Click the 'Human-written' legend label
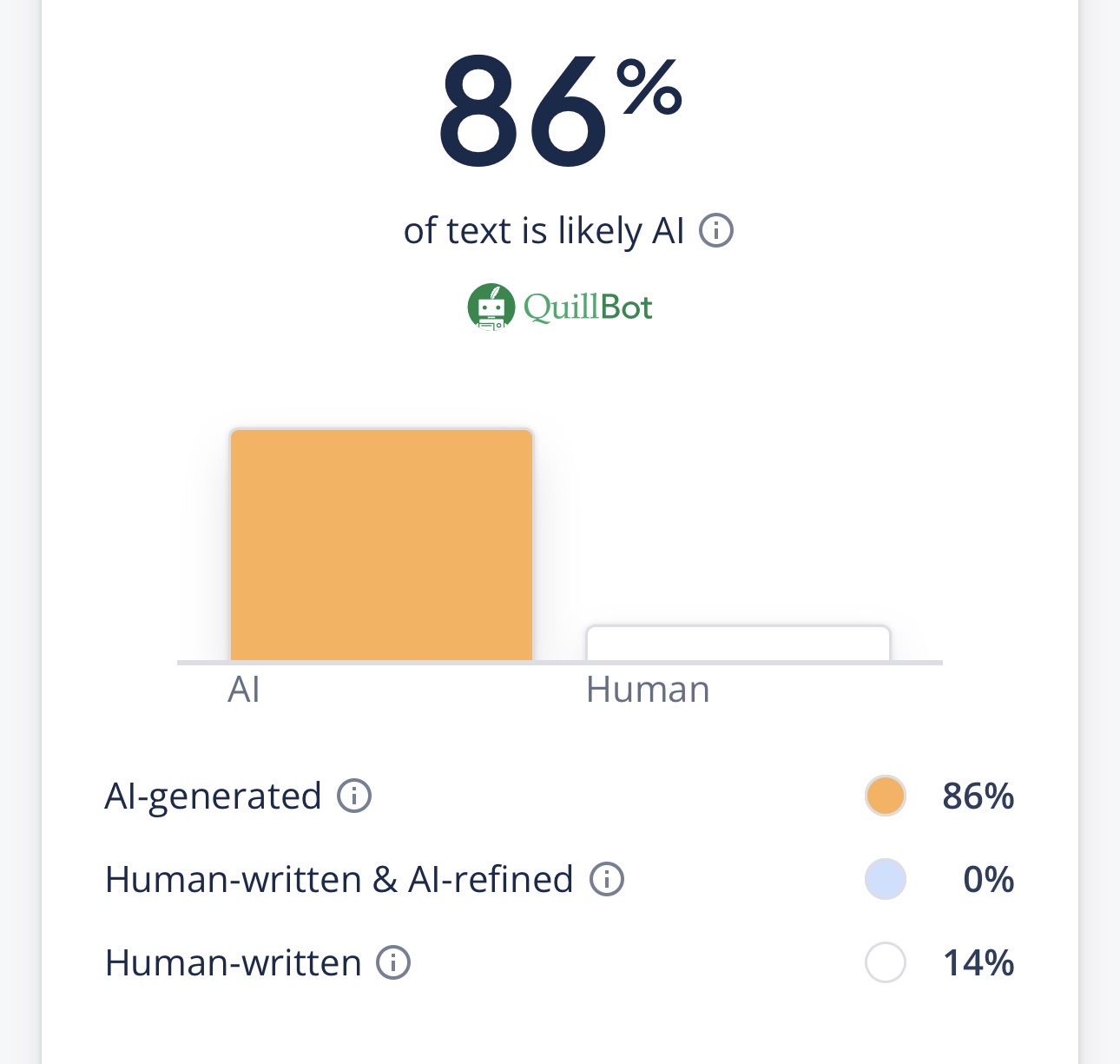This screenshot has height=1064, width=1120. [x=233, y=962]
